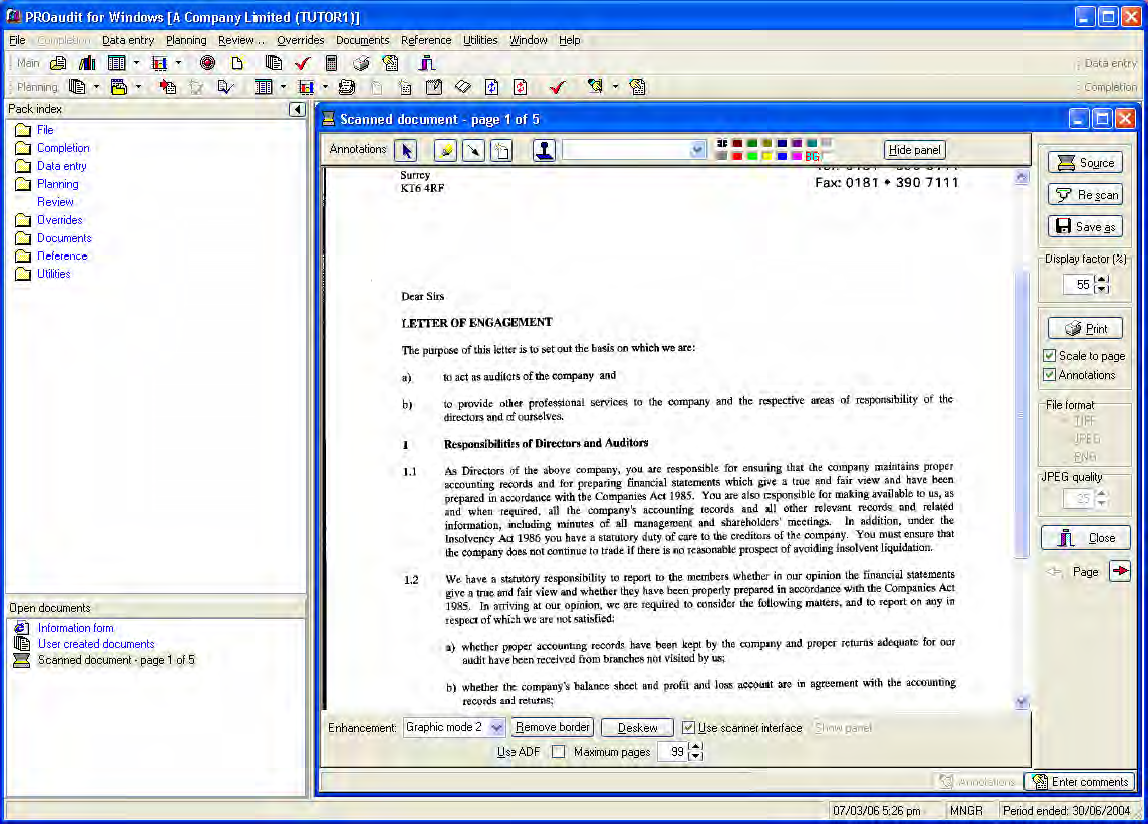Open dropdown beside Planning pencil icon
Image resolution: width=1148 pixels, height=824 pixels.
tap(615, 87)
